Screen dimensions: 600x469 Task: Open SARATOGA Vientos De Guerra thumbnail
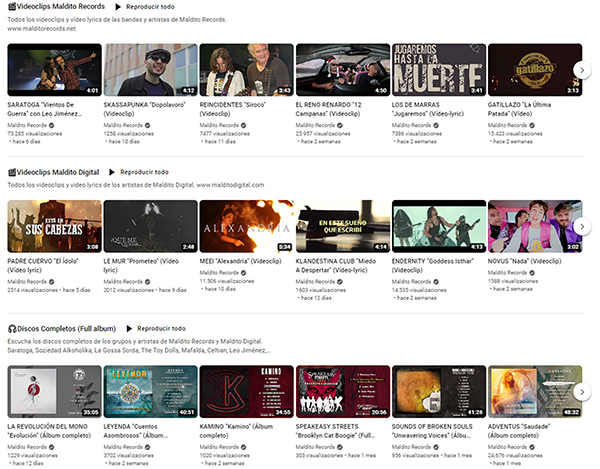(55, 70)
